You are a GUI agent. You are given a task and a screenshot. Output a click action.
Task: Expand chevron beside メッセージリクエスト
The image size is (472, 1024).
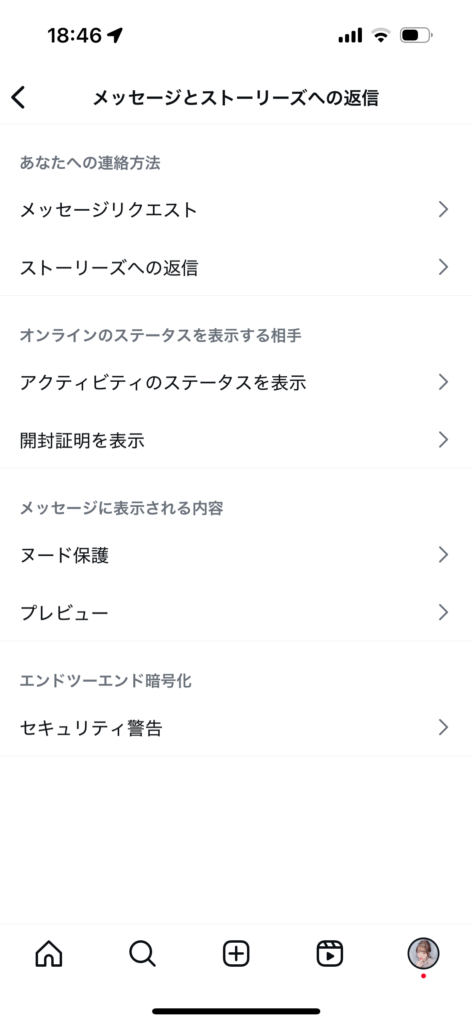click(443, 210)
